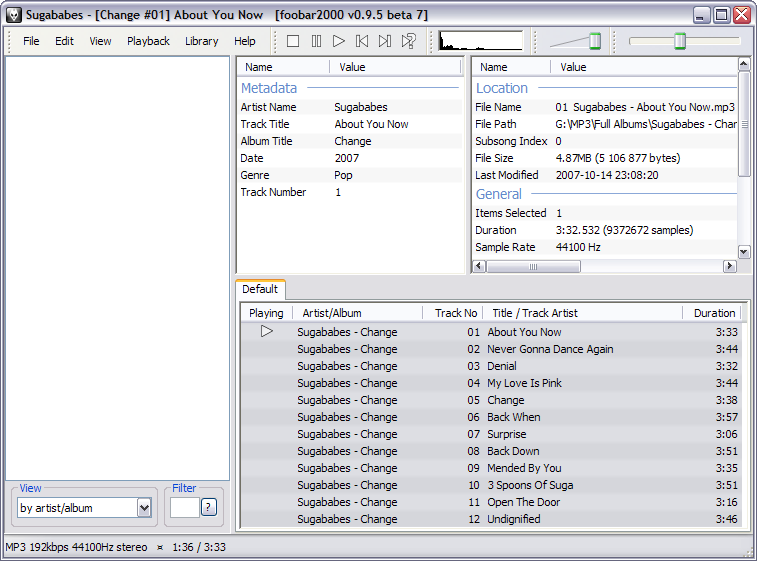Click status bar 'MP3 192kbps 44100Hz stereo'
This screenshot has width=757, height=561.
pos(76,547)
